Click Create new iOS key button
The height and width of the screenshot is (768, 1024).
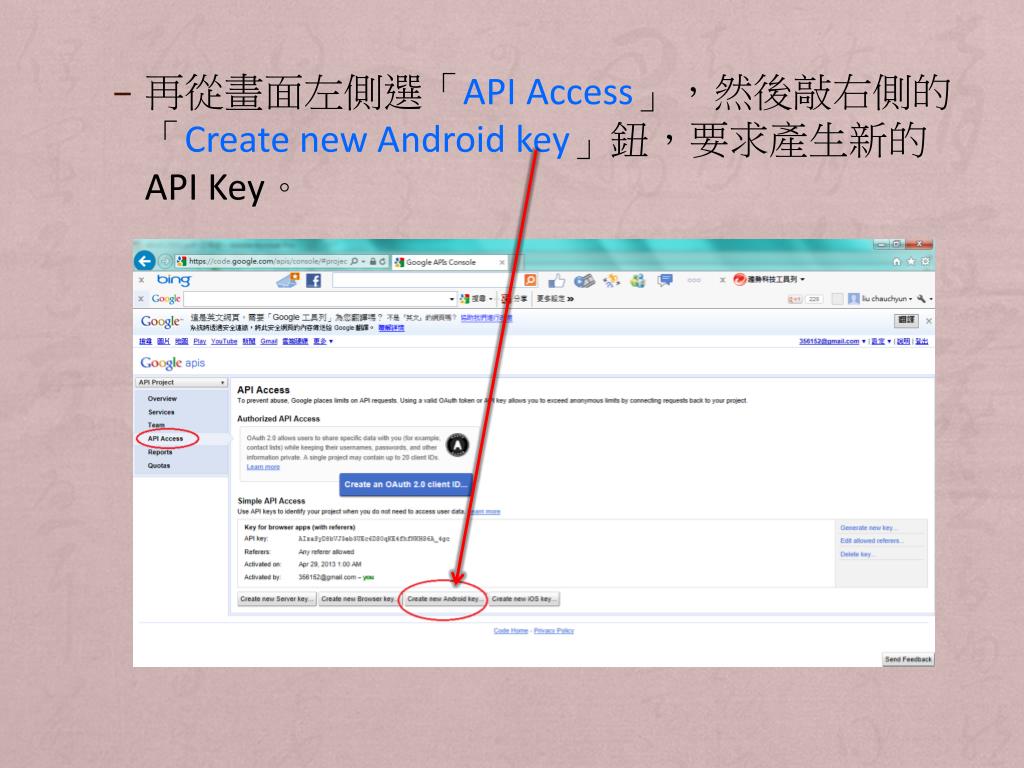[524, 599]
